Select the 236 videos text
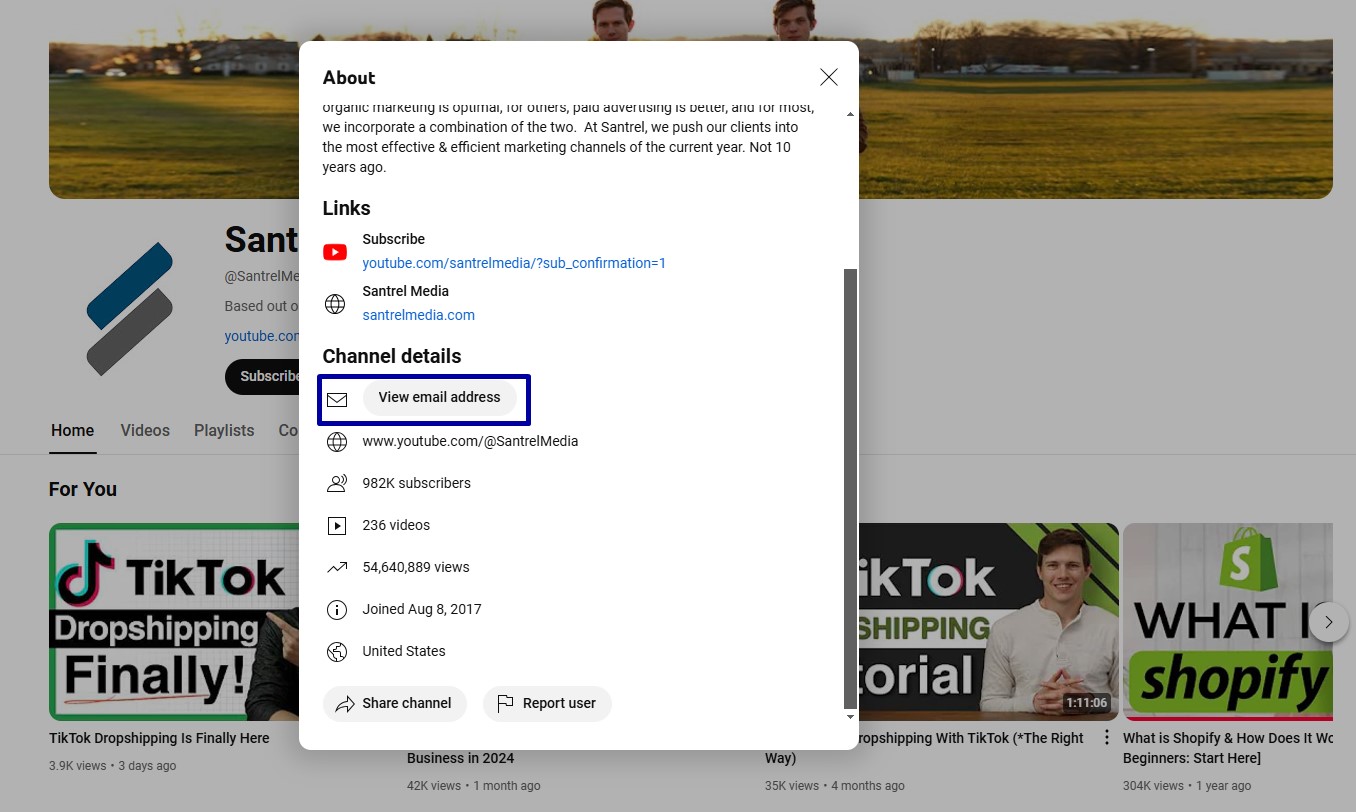Image resolution: width=1356 pixels, height=812 pixels. [x=396, y=525]
